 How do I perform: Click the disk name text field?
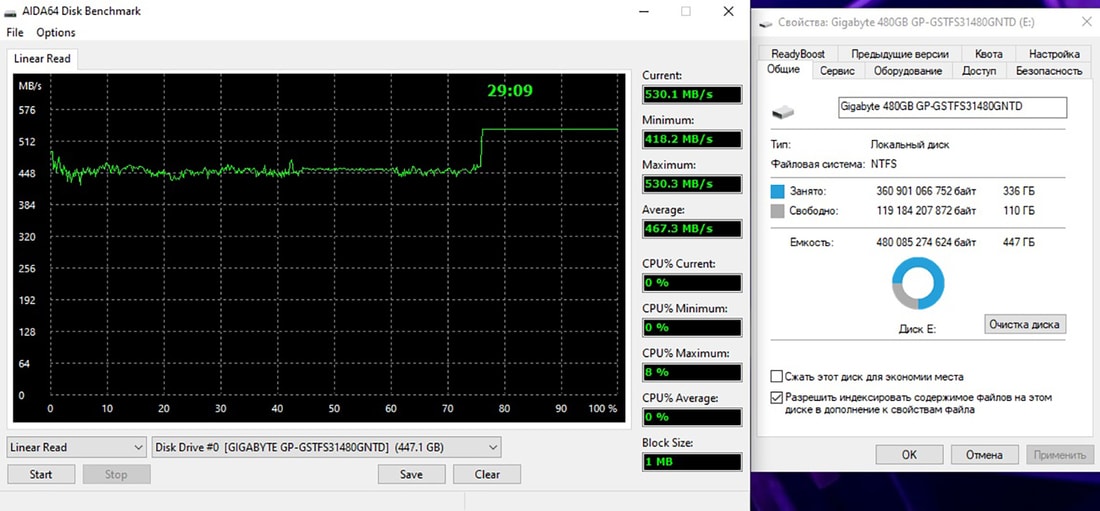point(951,106)
